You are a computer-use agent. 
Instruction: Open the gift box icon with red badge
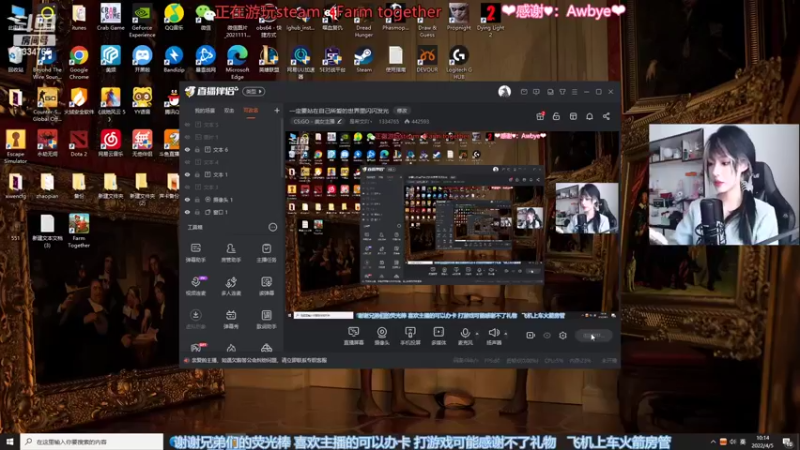pos(540,116)
